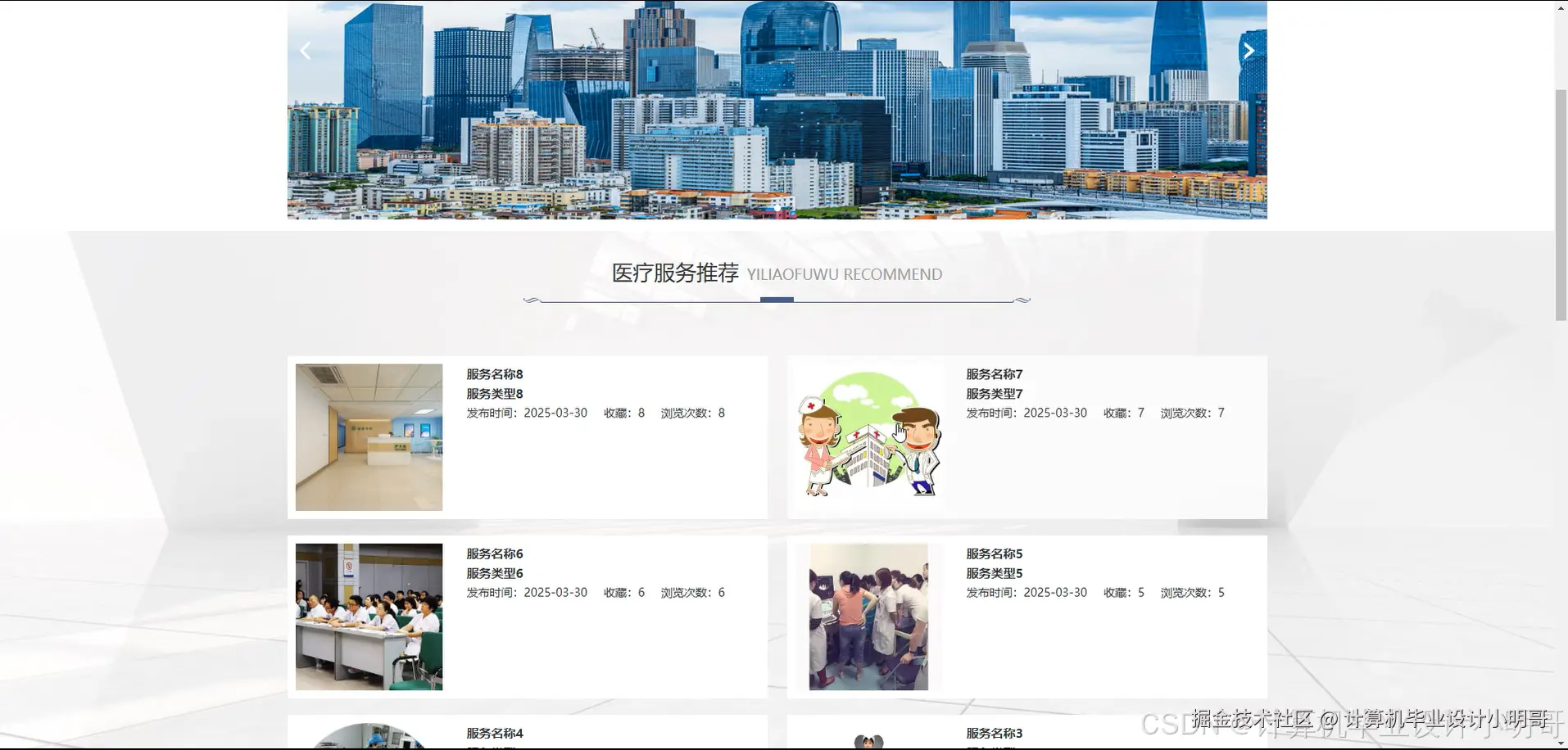Viewport: 1568px width, 750px height.
Task: Open the 服务名称3 service card
Action: coord(993,733)
